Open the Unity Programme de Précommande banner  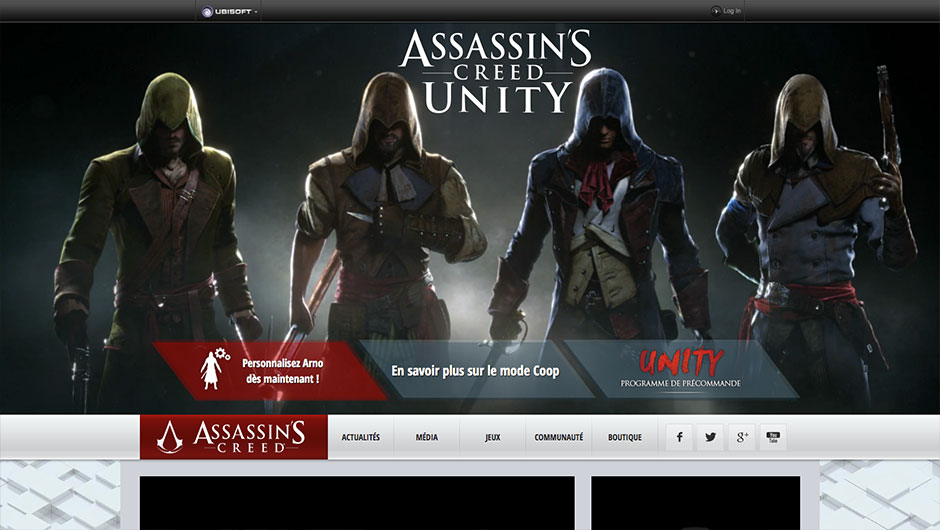(680, 369)
